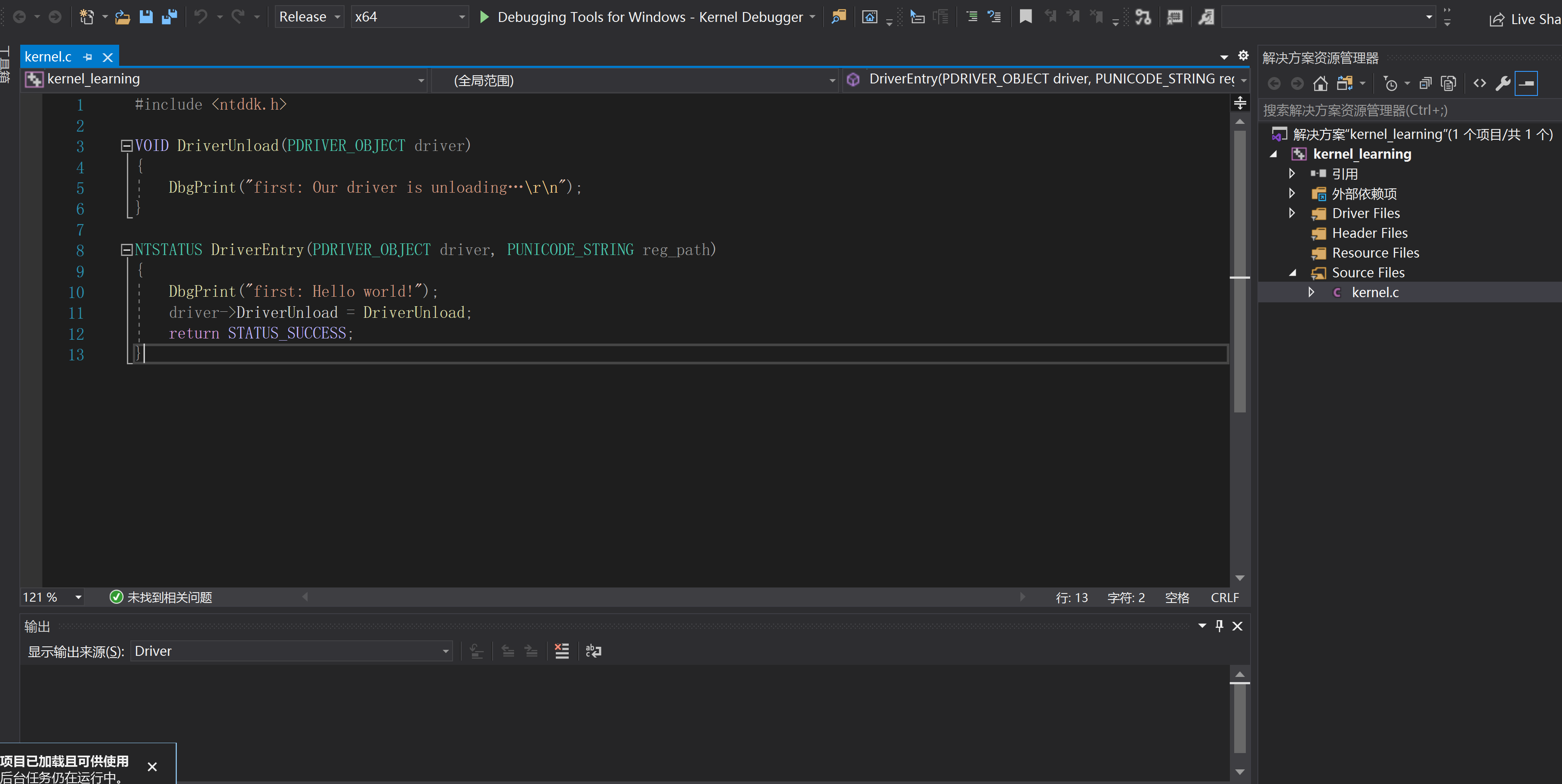The height and width of the screenshot is (784, 1562).
Task: Close the 输出 output panel
Action: pos(1238,626)
